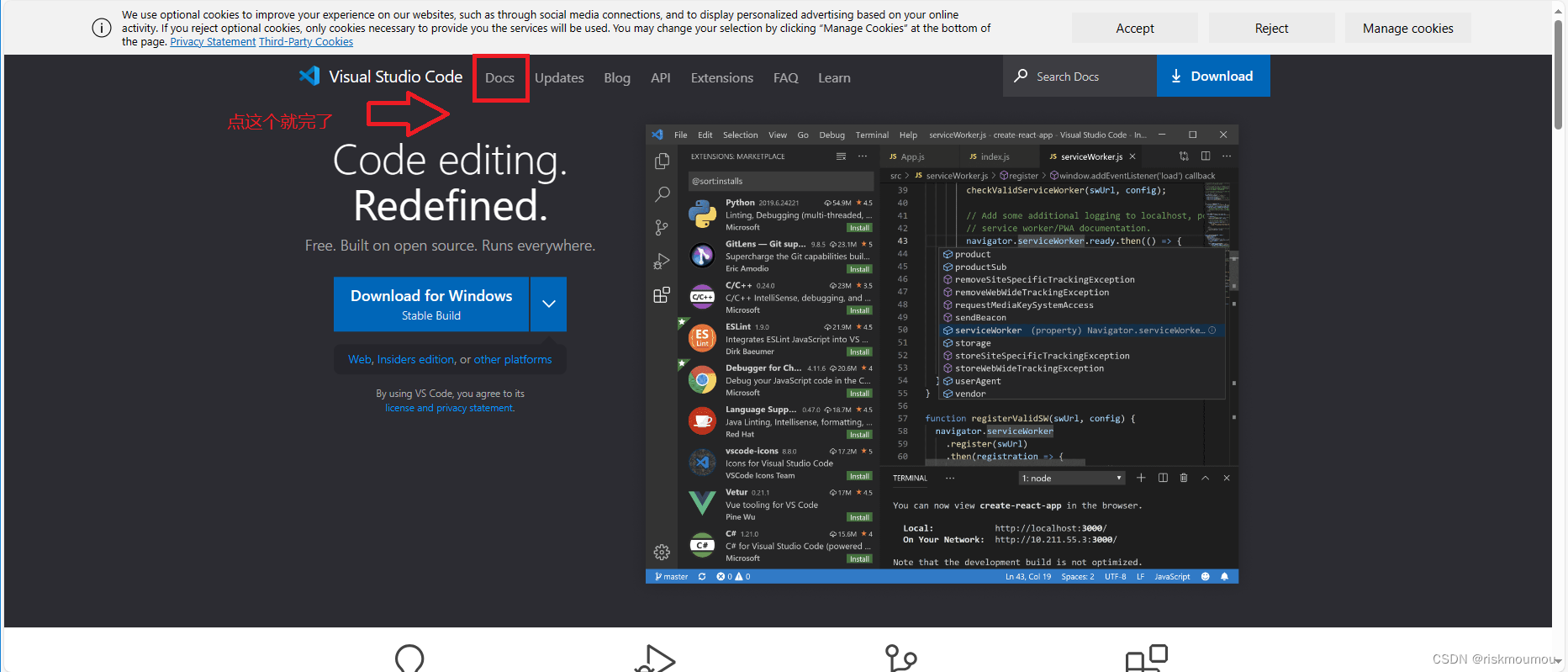Reject optional cookies
Image resolution: width=1568 pixels, height=672 pixels.
pos(1271,28)
